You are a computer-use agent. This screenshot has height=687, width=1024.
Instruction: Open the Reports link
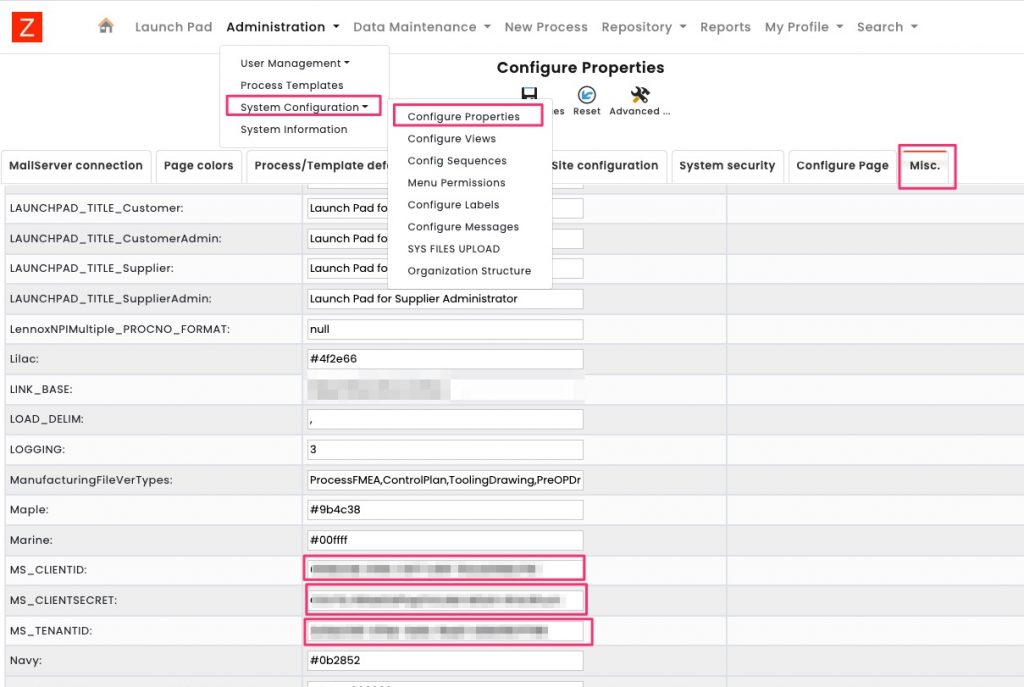[726, 27]
